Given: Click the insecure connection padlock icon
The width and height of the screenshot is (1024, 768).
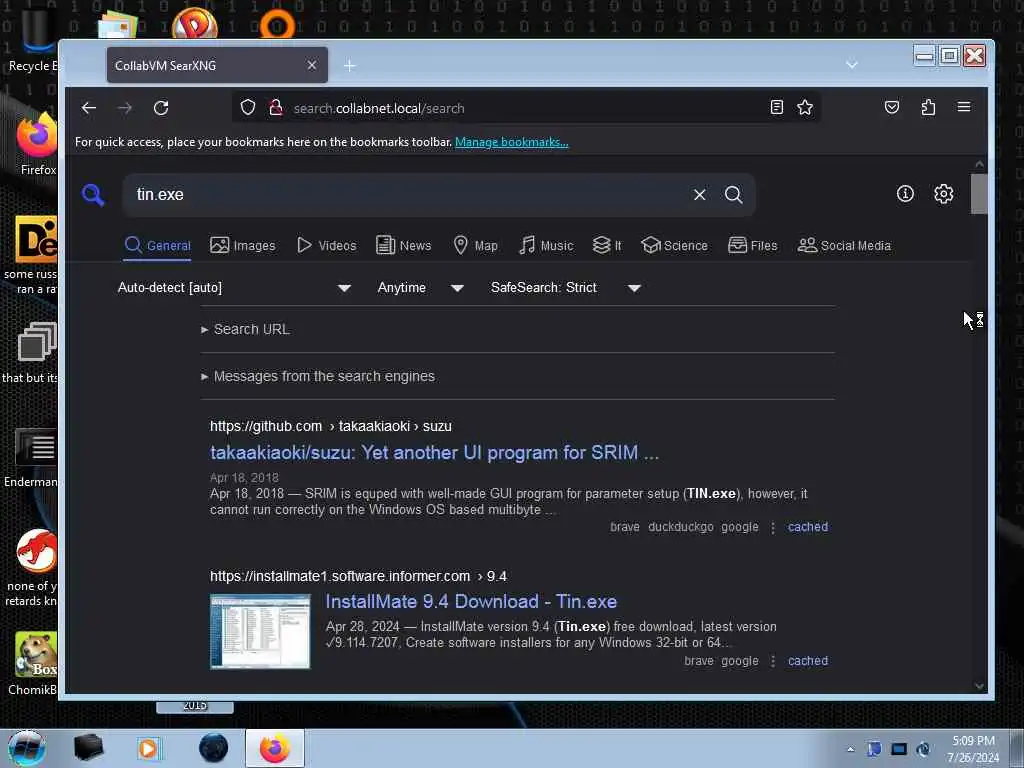Looking at the screenshot, I should pos(276,107).
